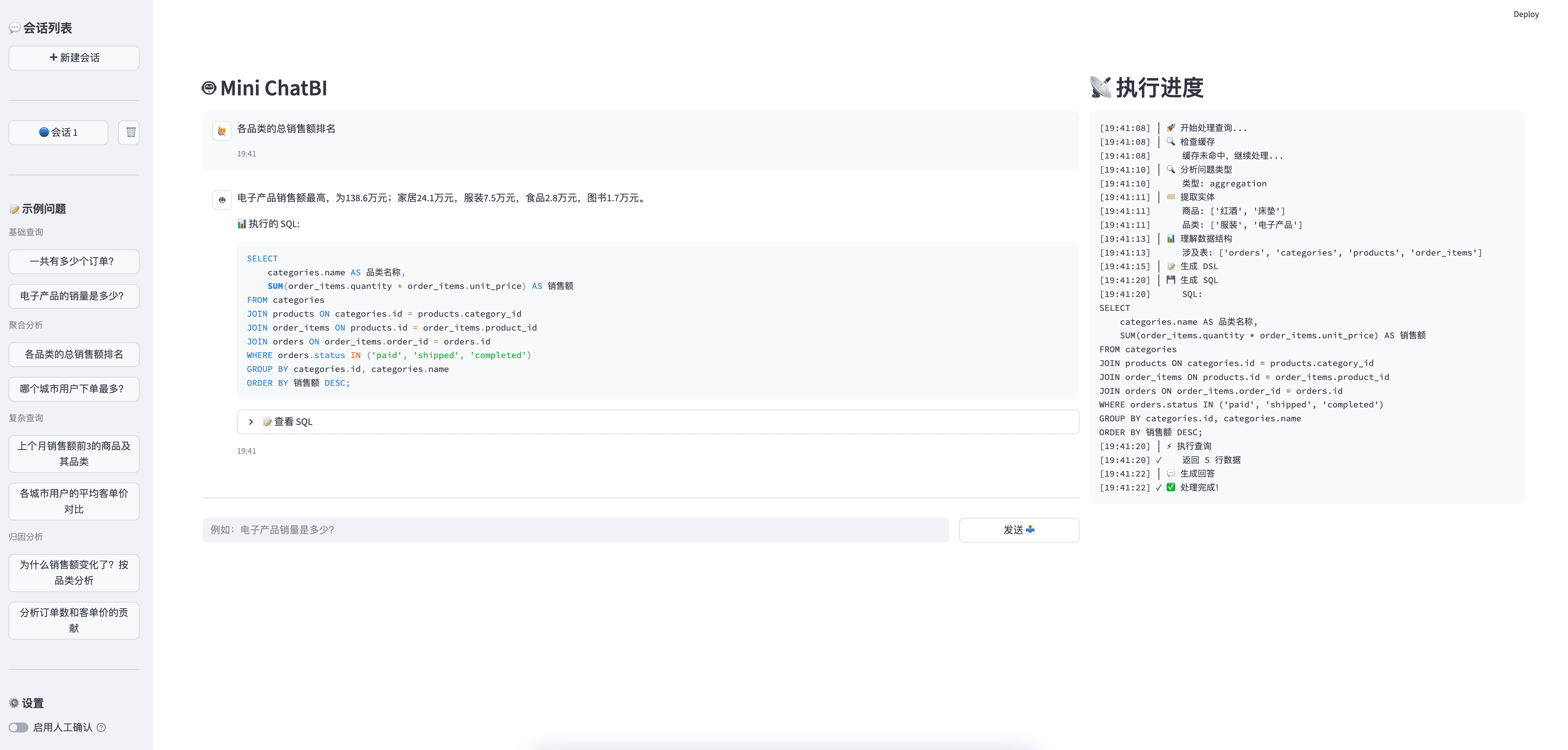
Task: Click the user avatar icon in the chat
Action: pyautogui.click(x=222, y=131)
